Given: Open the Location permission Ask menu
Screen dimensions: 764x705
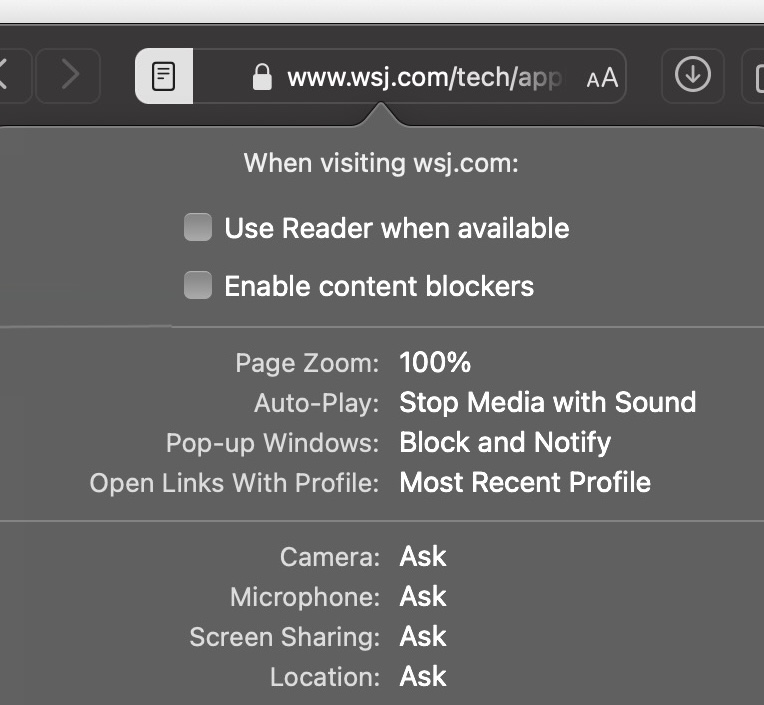Looking at the screenshot, I should tap(423, 676).
